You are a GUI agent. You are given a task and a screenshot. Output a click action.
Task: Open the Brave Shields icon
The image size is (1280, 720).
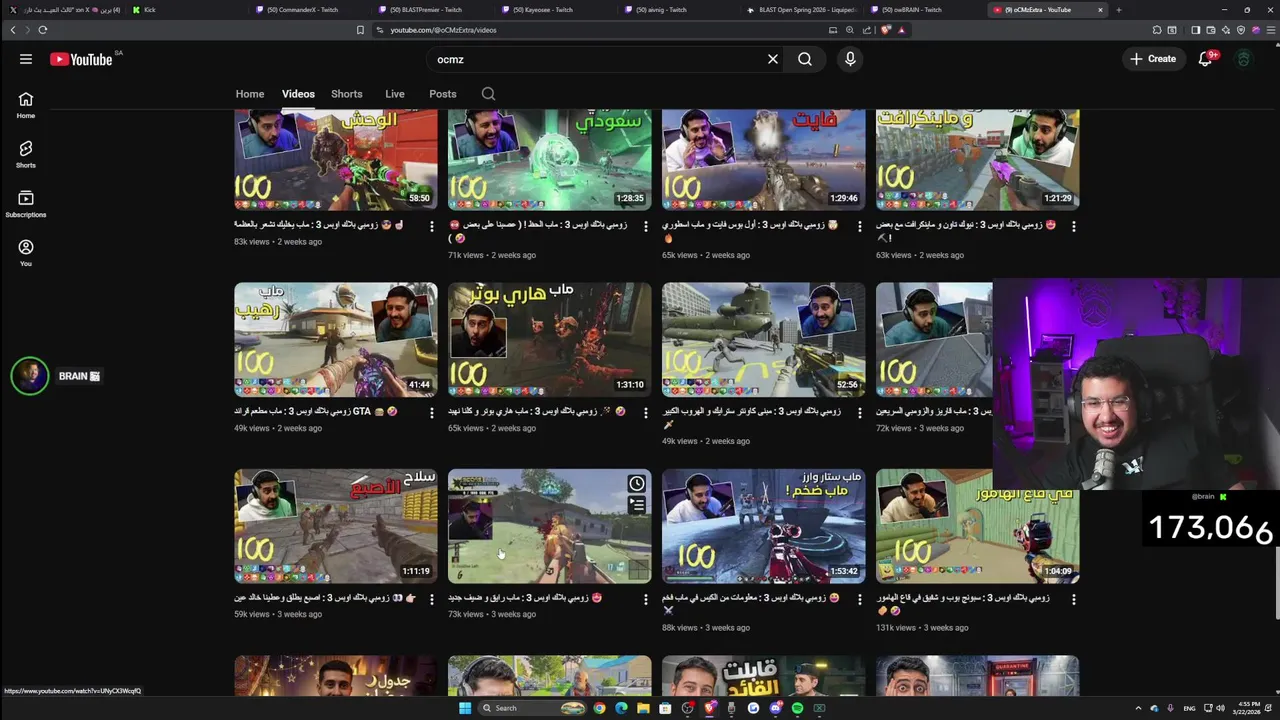pos(885,30)
